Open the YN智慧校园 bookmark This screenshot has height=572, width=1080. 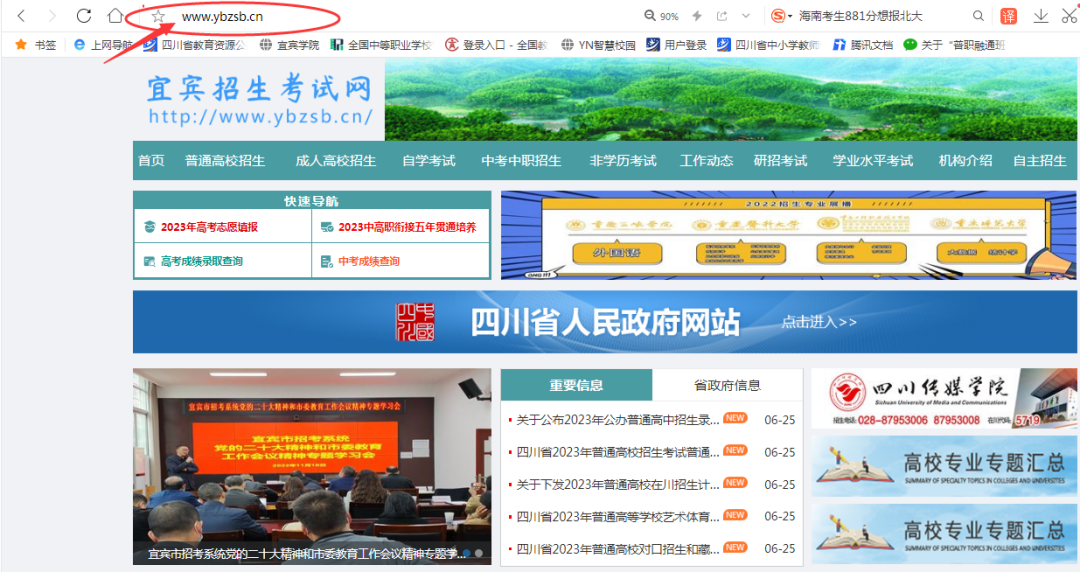[x=598, y=45]
